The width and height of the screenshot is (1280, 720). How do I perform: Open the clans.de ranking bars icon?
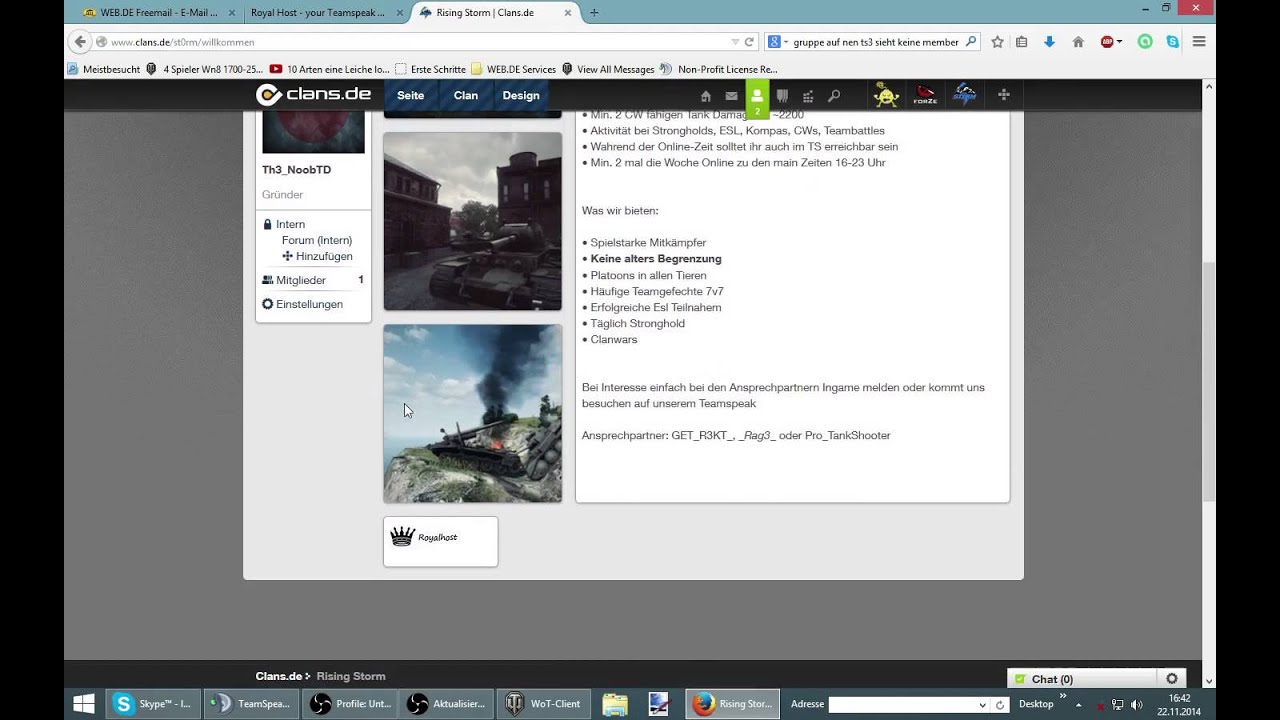click(x=808, y=96)
